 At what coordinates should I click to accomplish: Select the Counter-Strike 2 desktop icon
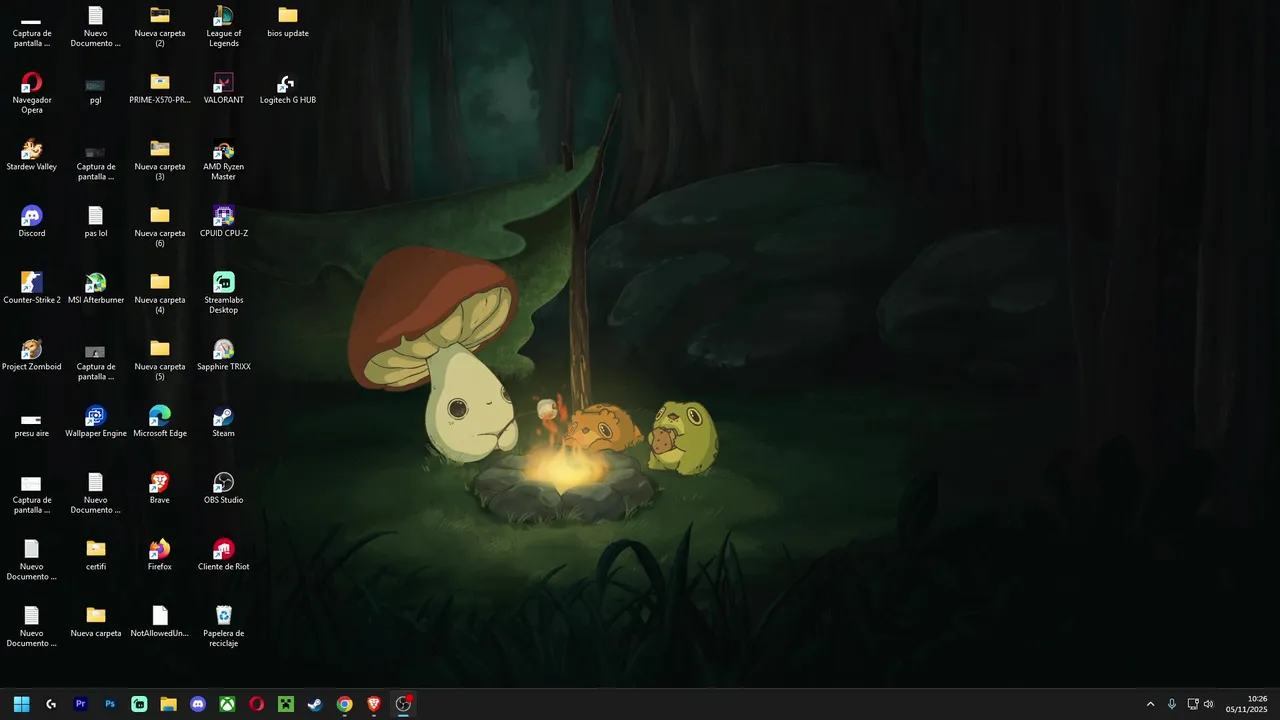click(32, 288)
